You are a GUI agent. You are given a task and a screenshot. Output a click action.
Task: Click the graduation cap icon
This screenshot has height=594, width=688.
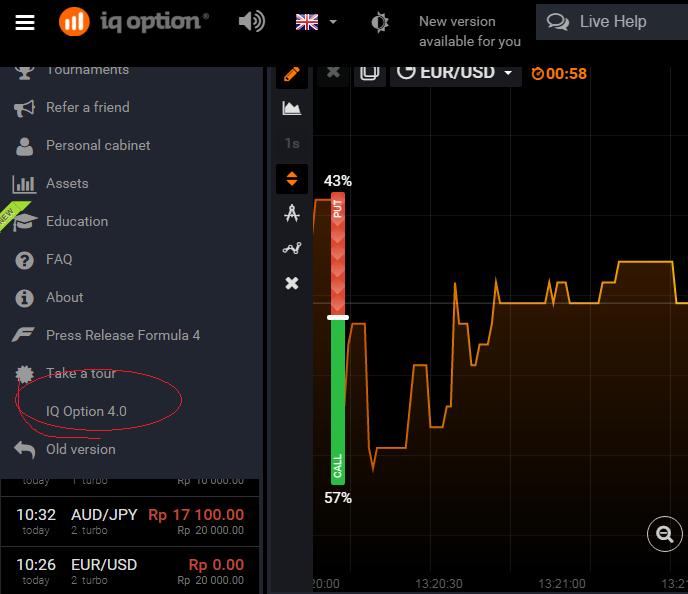pyautogui.click(x=25, y=222)
